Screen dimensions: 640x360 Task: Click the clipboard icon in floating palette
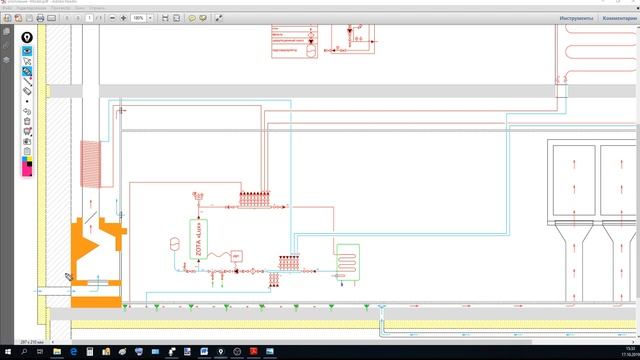point(27,151)
